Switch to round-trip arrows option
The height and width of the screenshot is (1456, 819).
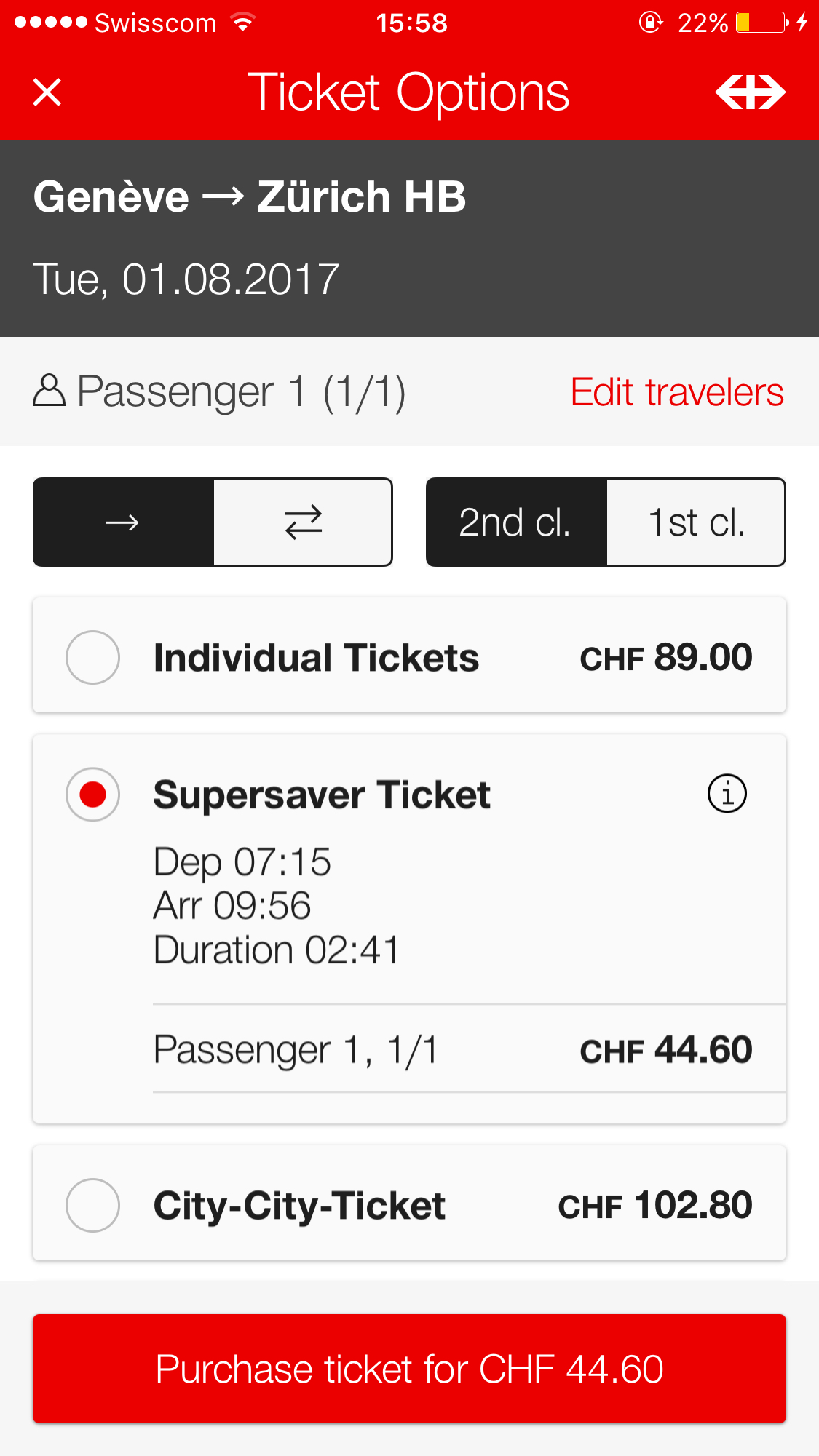click(x=303, y=522)
